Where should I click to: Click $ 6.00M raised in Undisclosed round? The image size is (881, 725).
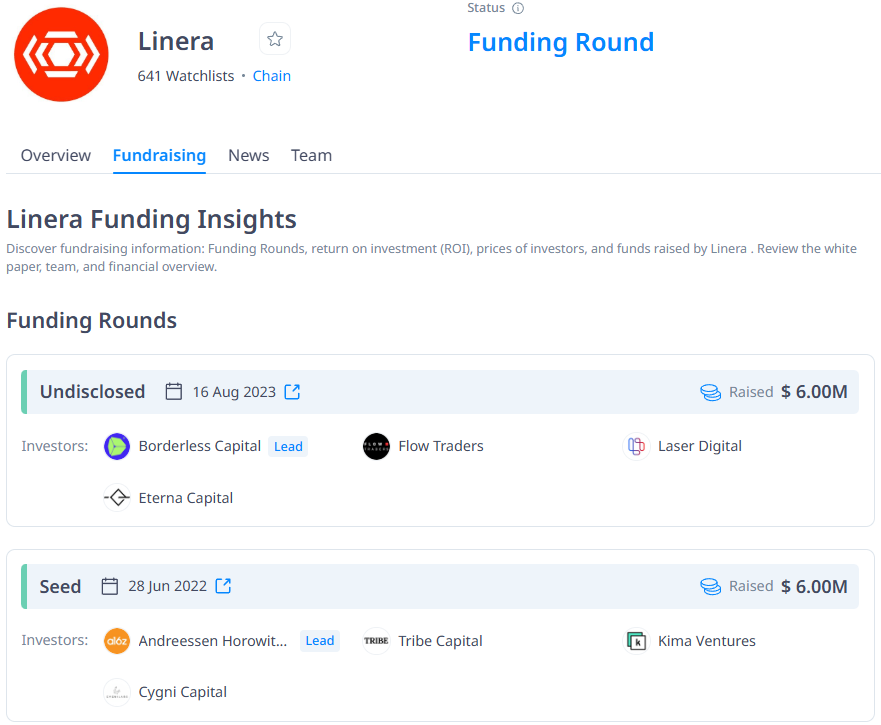814,392
